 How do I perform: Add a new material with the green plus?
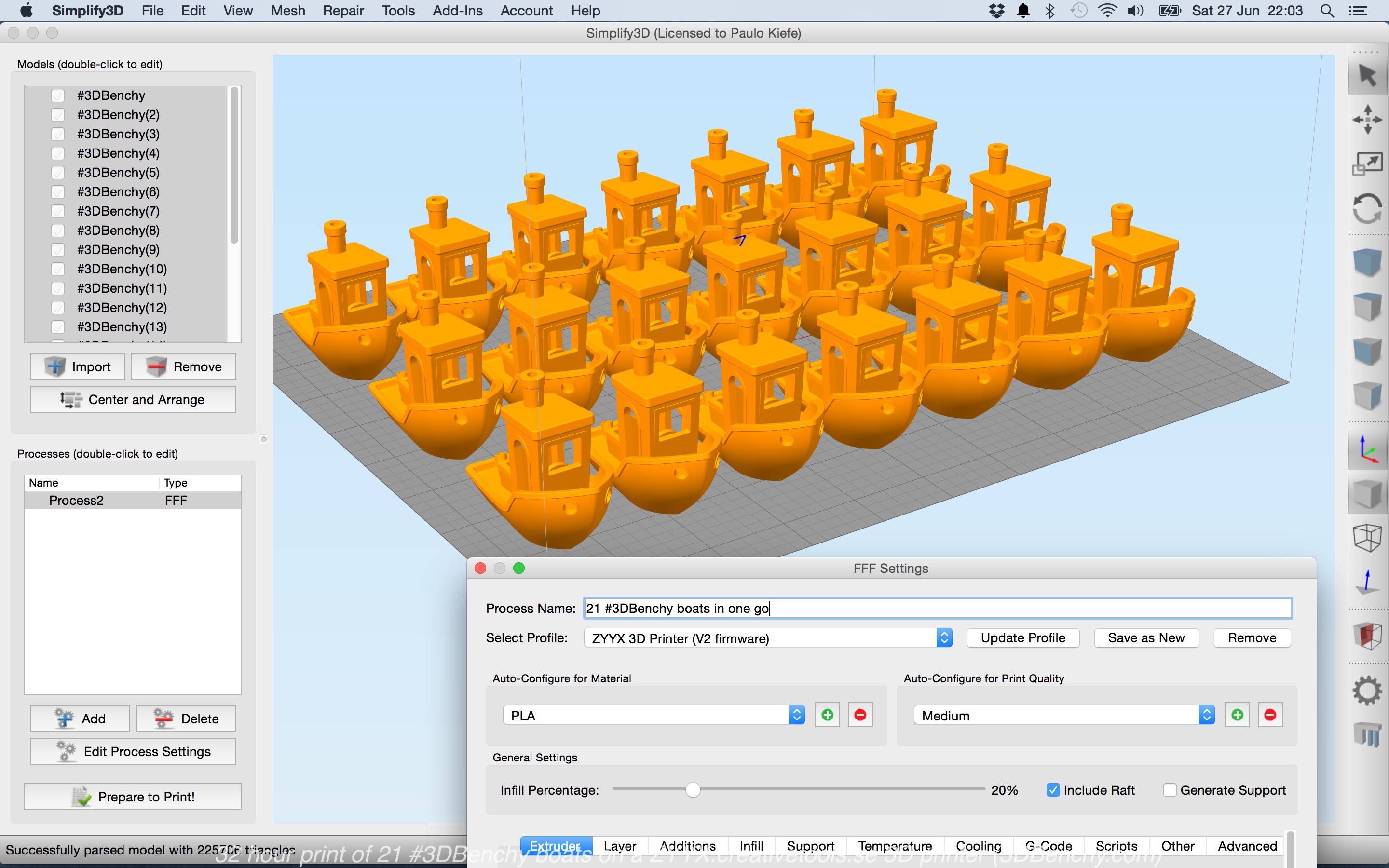click(827, 715)
